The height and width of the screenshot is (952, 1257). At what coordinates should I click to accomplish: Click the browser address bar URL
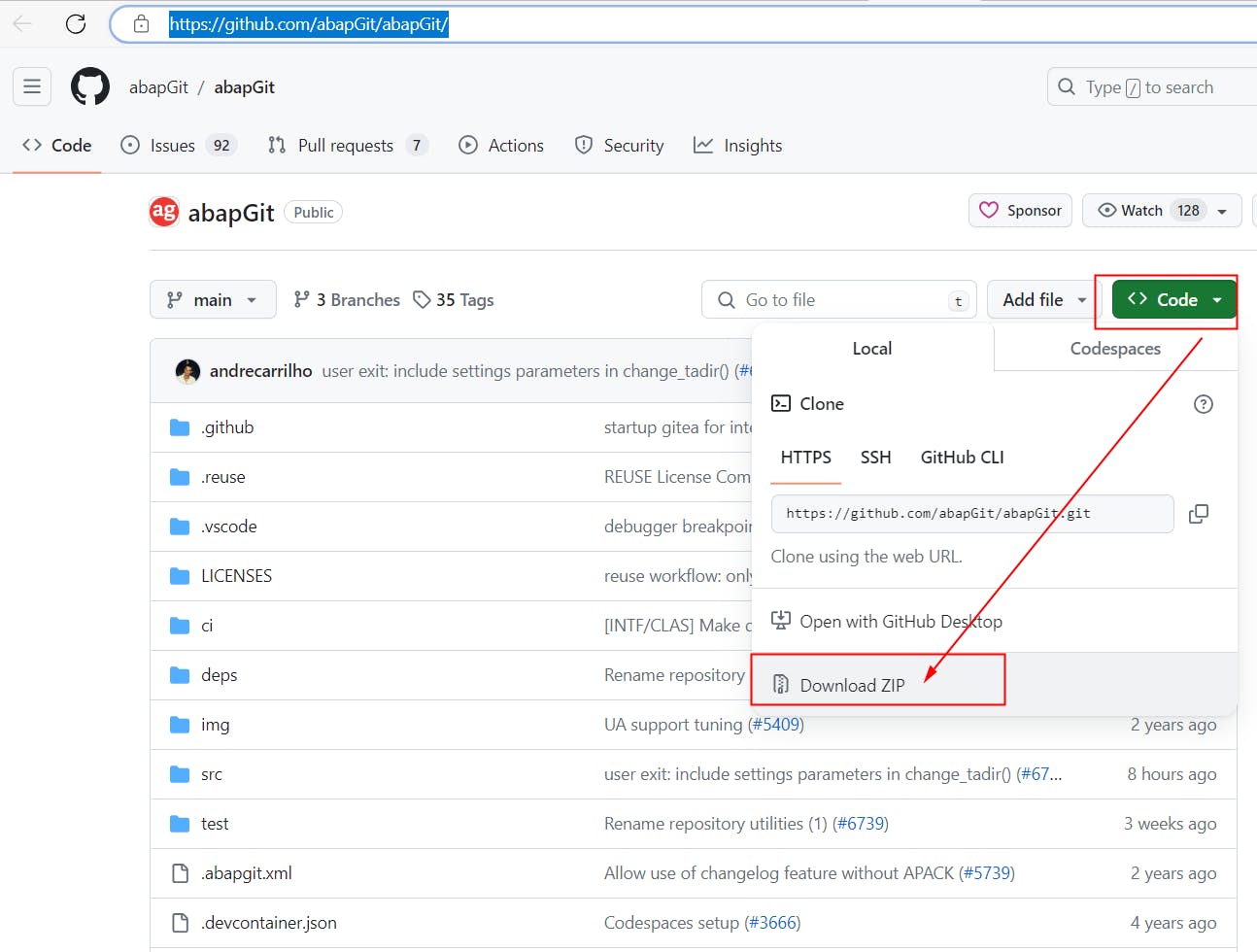tap(309, 24)
